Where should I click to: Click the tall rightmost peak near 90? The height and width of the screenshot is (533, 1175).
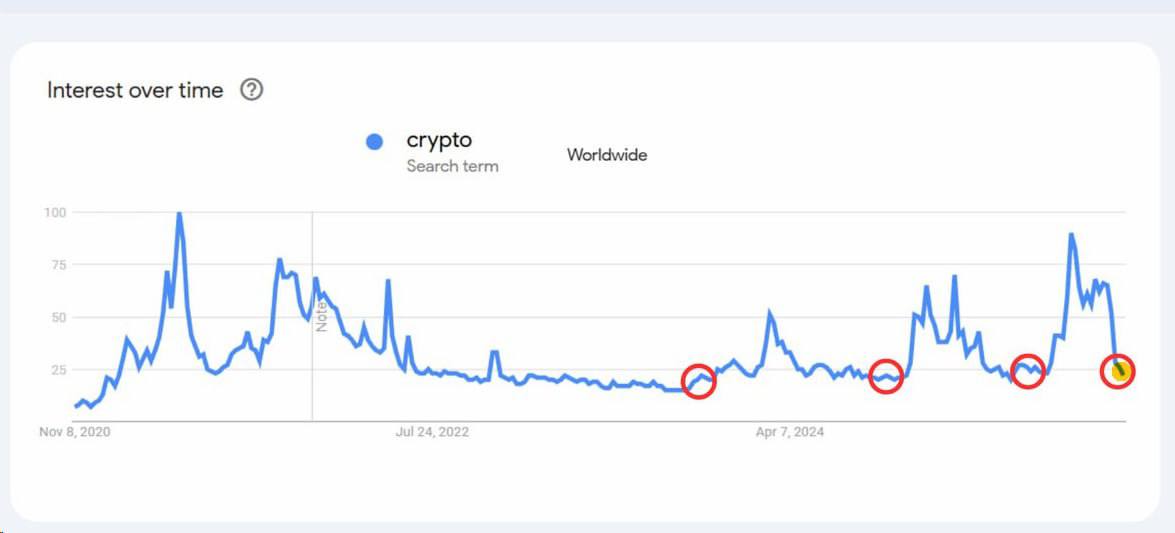[x=1071, y=236]
